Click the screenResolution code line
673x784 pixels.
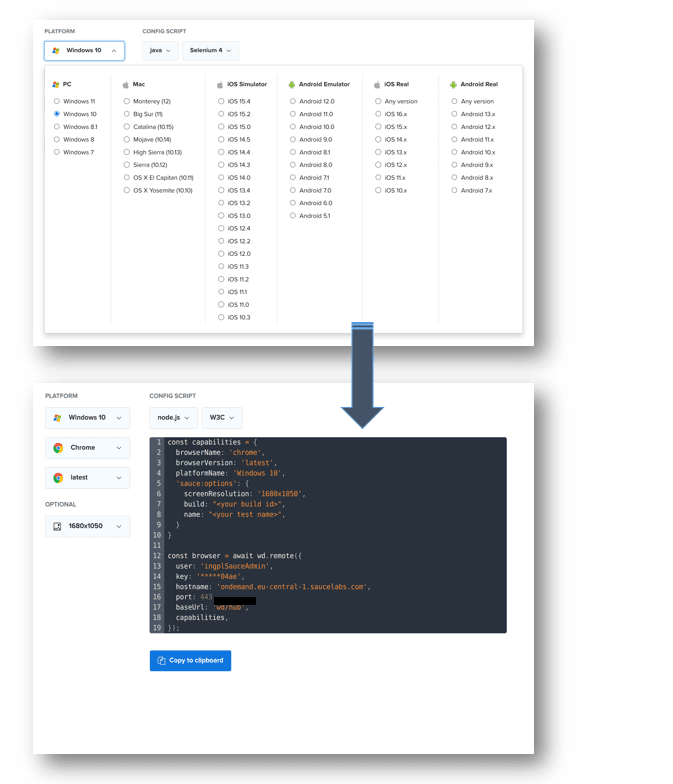[244, 494]
